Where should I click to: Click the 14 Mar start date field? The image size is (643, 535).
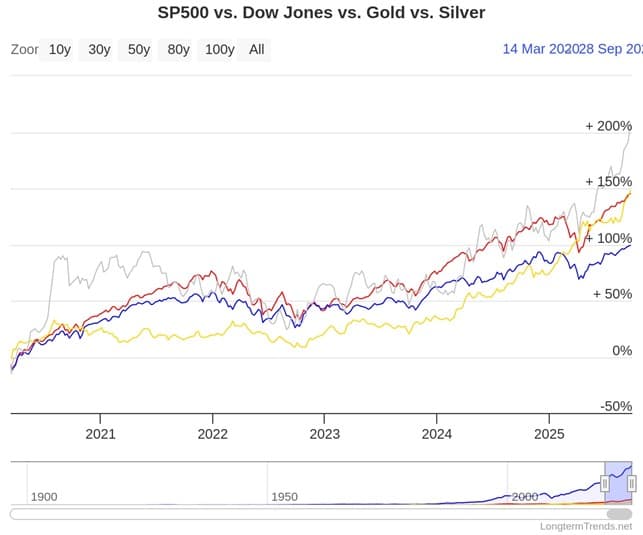point(536,49)
